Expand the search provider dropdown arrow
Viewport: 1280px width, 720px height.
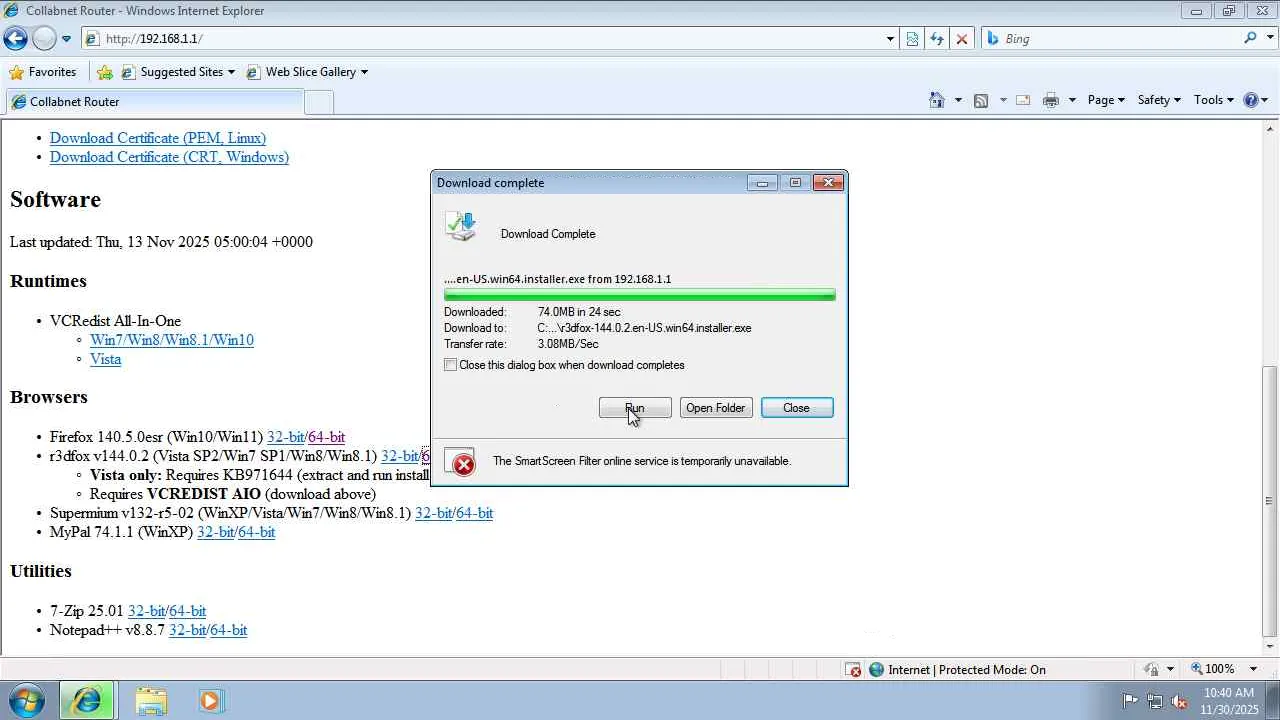point(1269,38)
